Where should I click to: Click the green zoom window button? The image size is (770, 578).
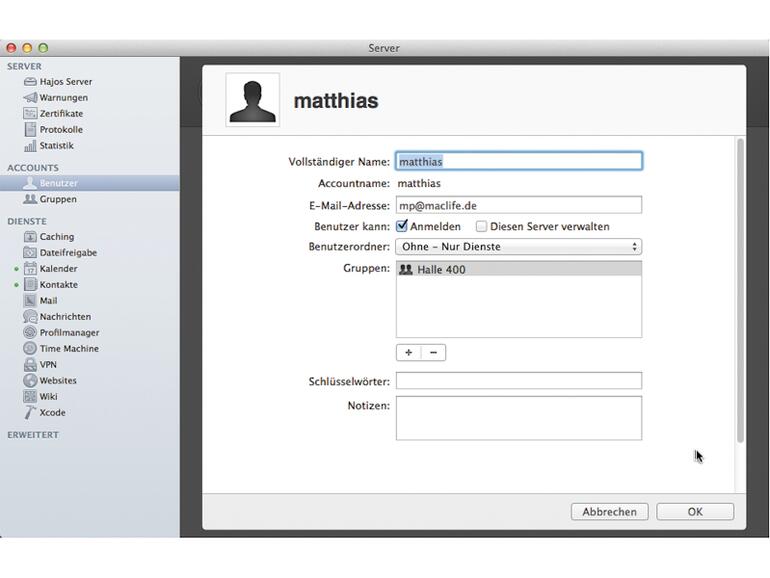click(x=43, y=48)
